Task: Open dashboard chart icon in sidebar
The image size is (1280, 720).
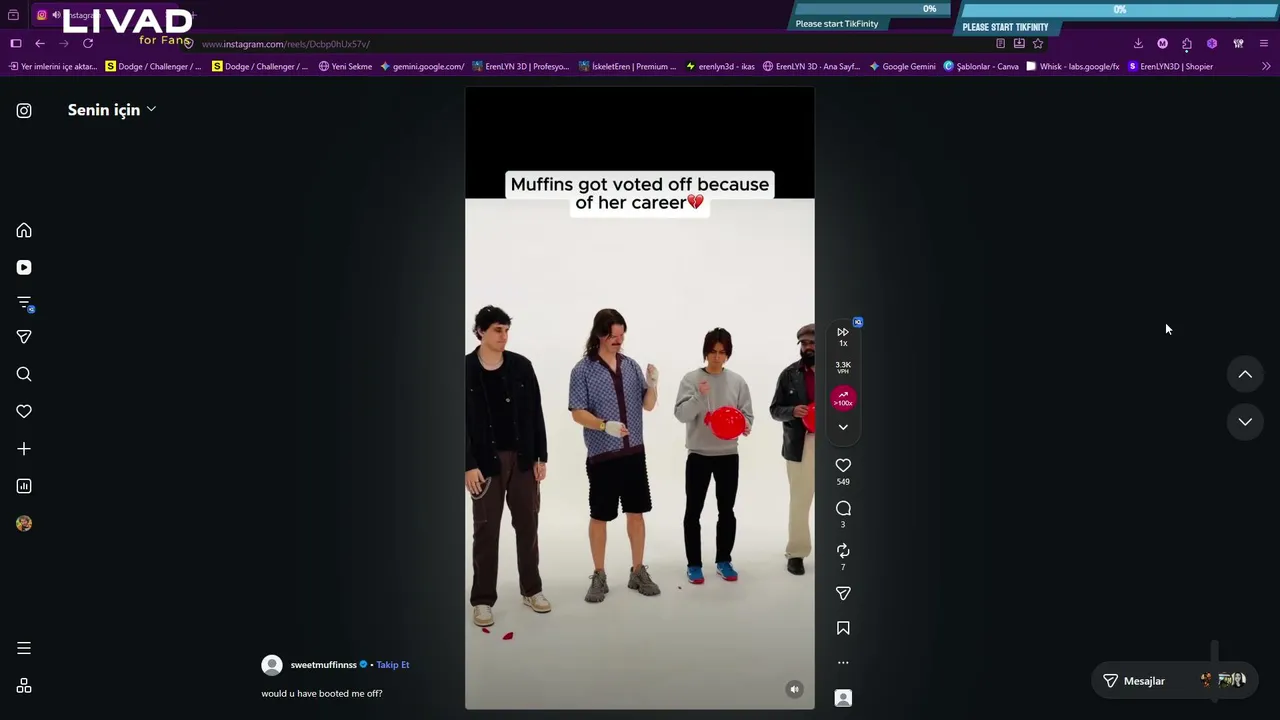Action: 24,486
